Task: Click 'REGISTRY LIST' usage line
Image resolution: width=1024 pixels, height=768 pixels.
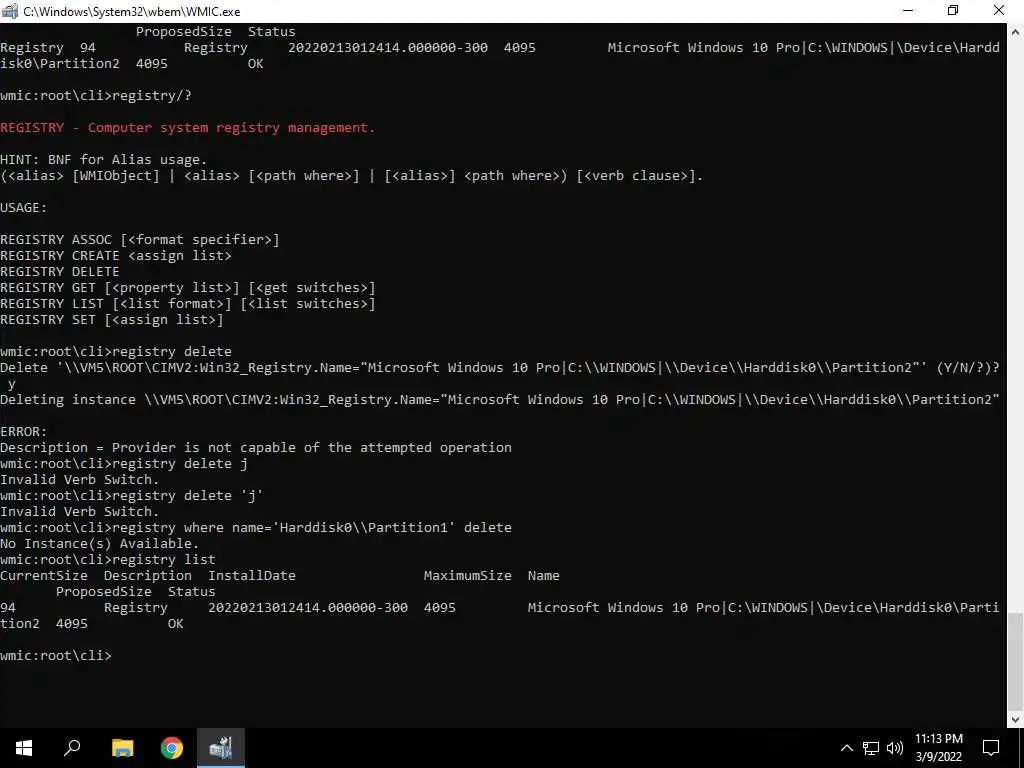Action: pos(187,304)
